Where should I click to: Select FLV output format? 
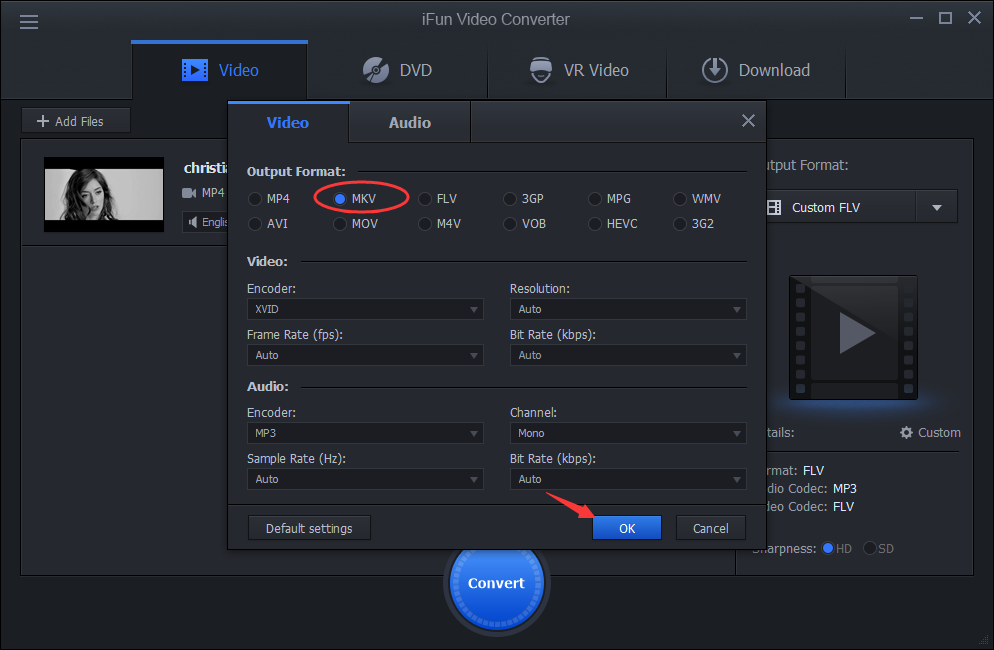438,198
